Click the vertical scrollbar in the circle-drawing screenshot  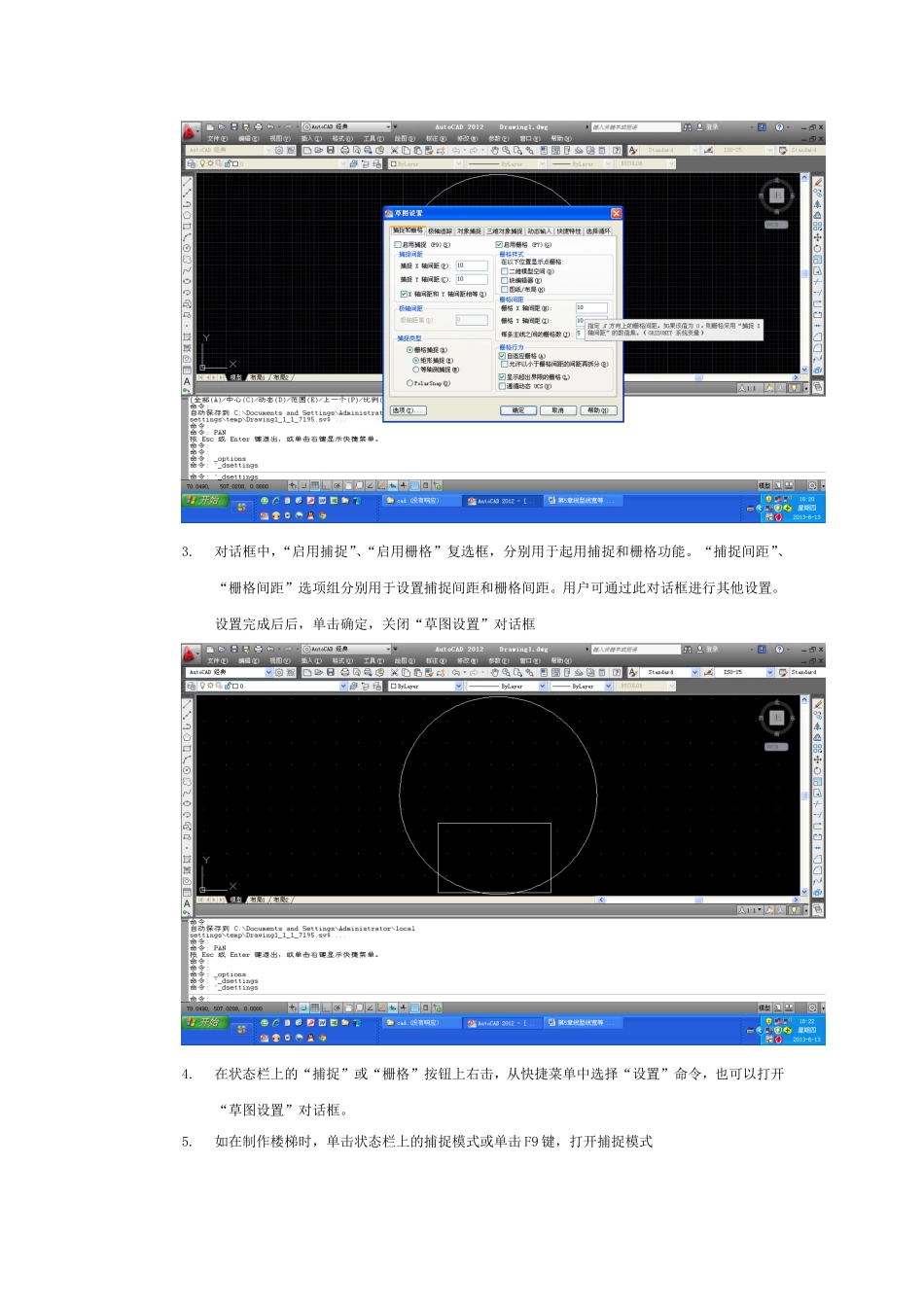804,795
